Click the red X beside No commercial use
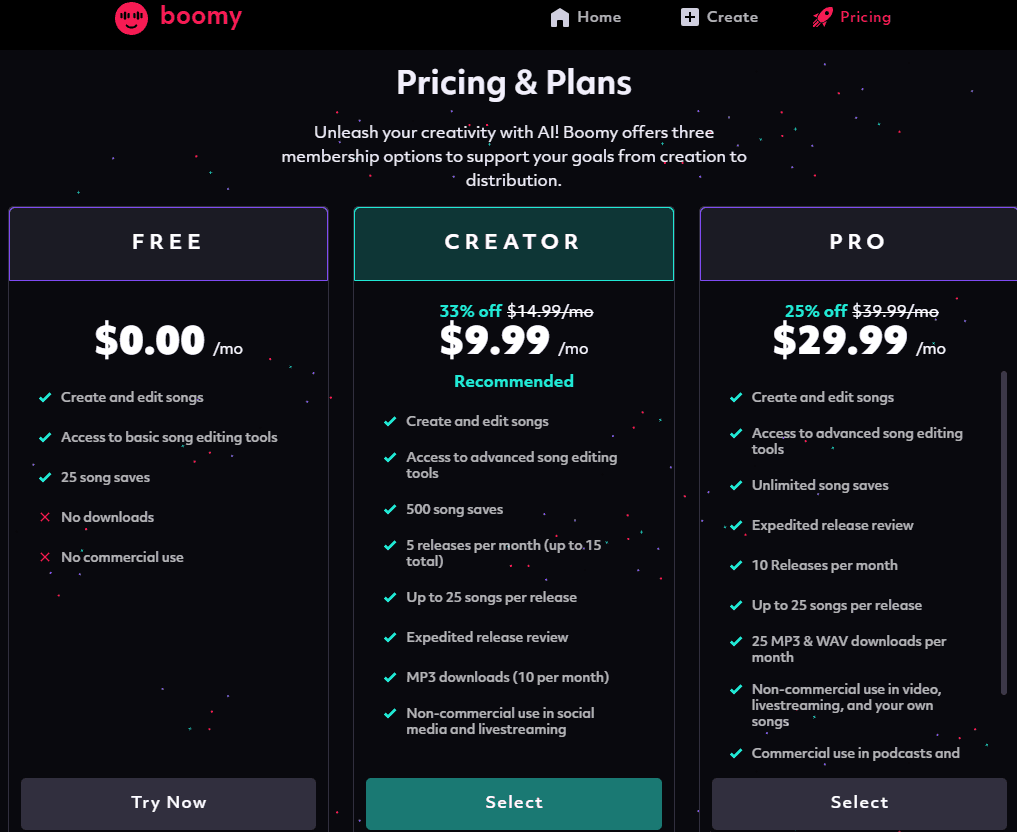The width and height of the screenshot is (1017, 832). coord(45,557)
